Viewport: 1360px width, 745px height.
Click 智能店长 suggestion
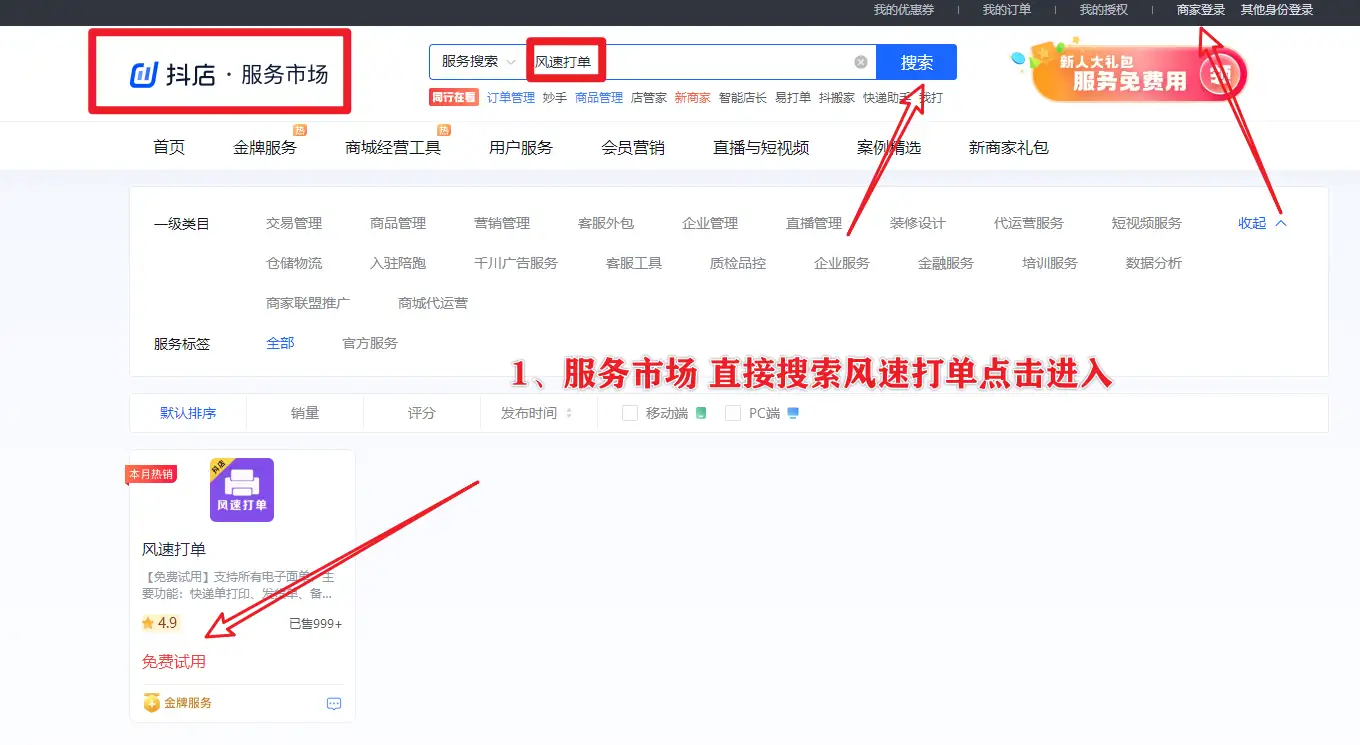click(743, 98)
